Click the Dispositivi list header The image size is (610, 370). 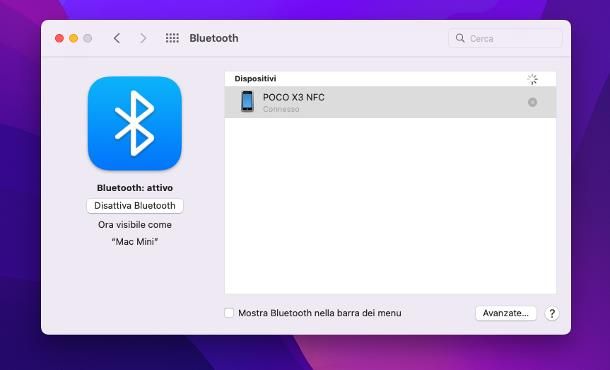click(255, 79)
